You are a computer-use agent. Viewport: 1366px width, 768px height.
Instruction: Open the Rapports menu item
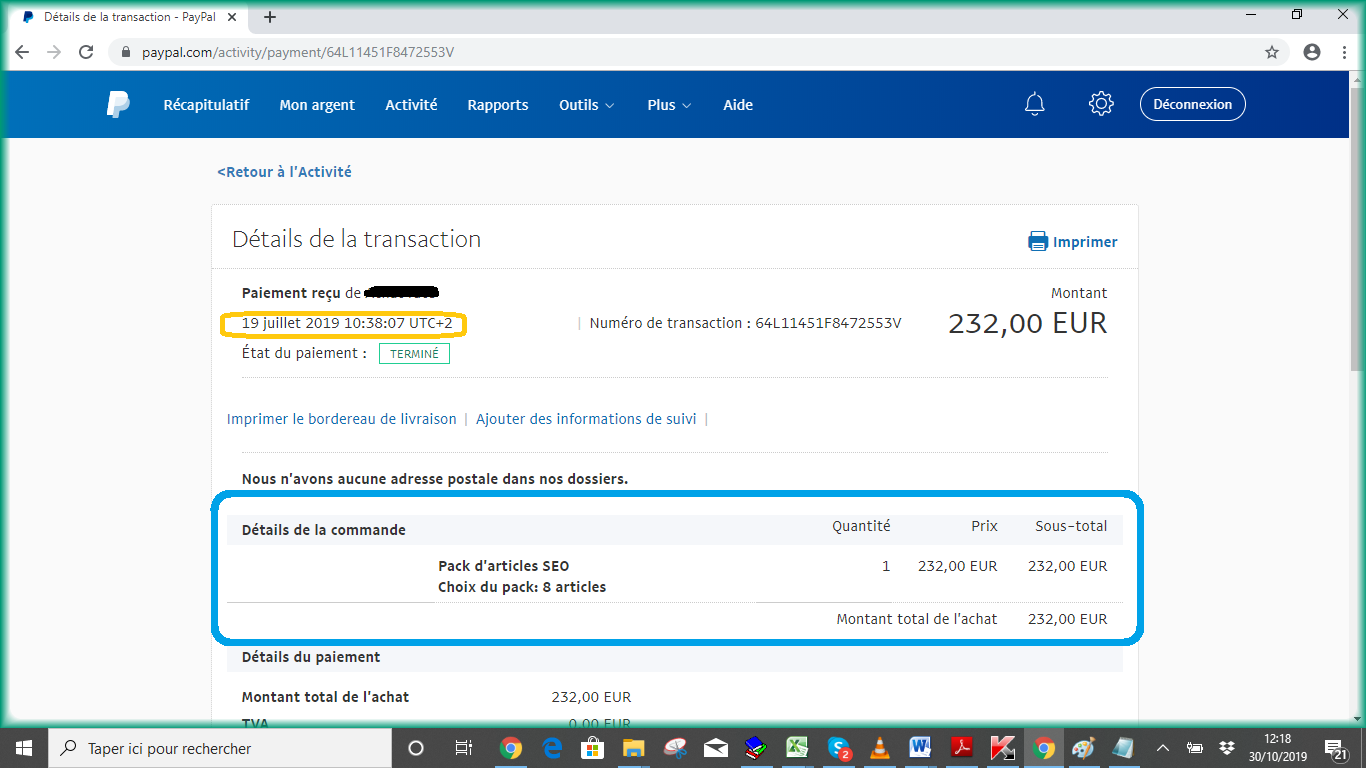[498, 105]
